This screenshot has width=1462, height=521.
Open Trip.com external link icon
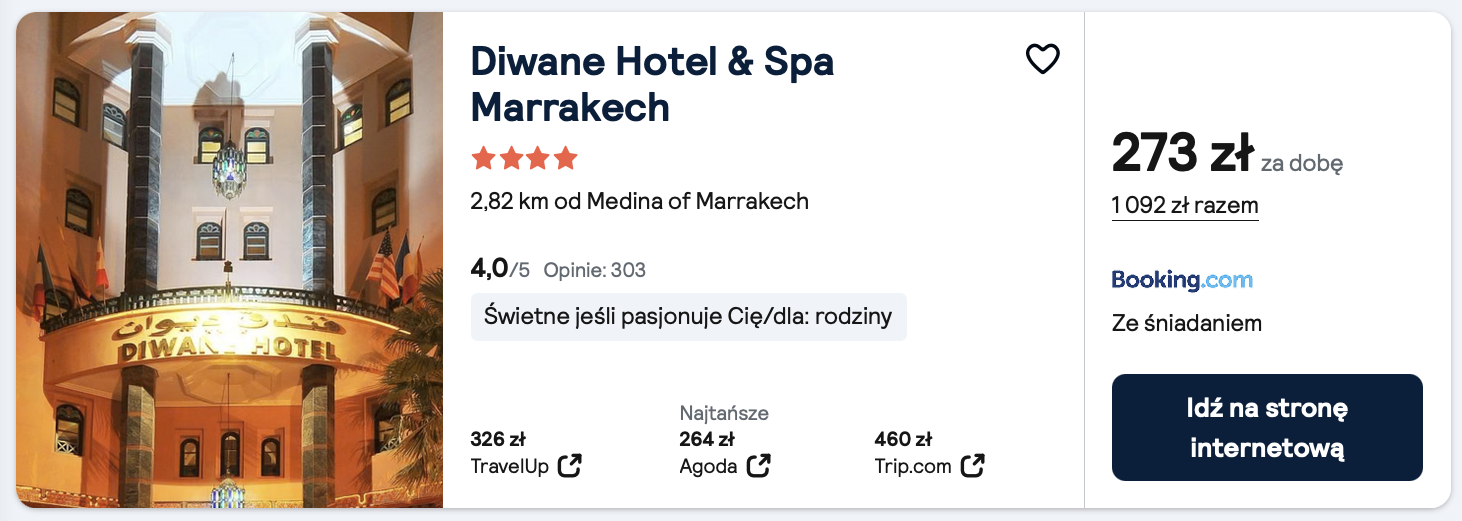973,465
